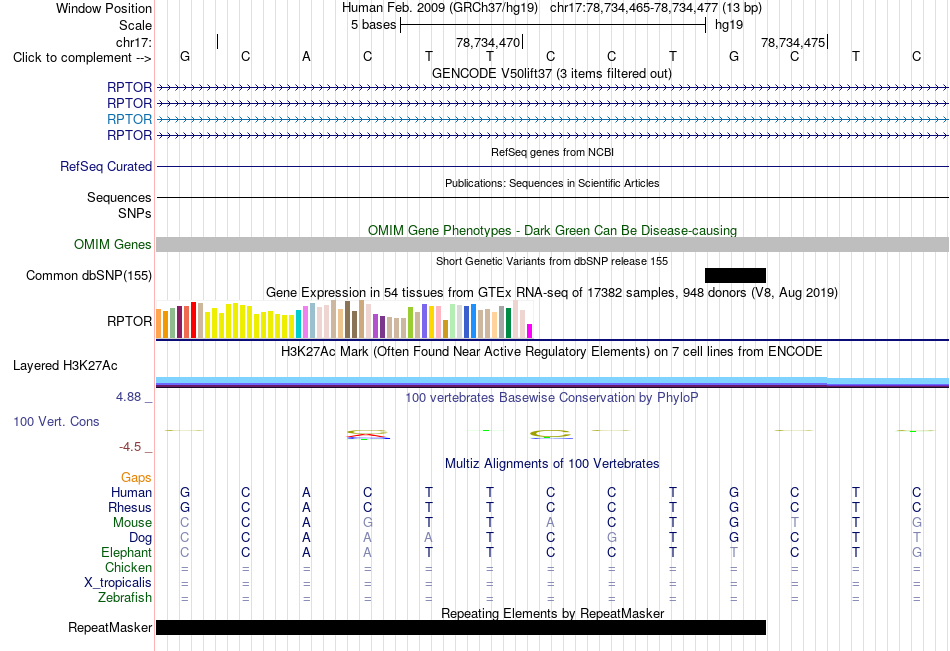Click the OMIM Genes label
This screenshot has width=950, height=651.
(x=113, y=244)
